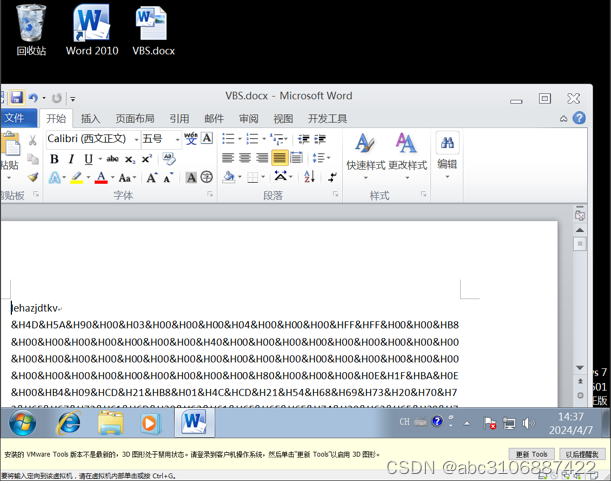Screen dimensions: 611x484
Task: Click the character border icon
Action: pos(207,138)
